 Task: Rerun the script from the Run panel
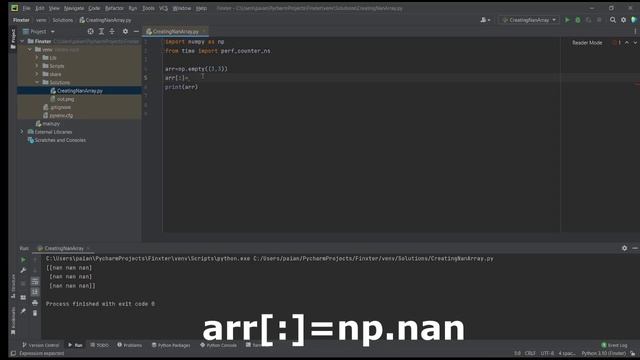[23, 260]
